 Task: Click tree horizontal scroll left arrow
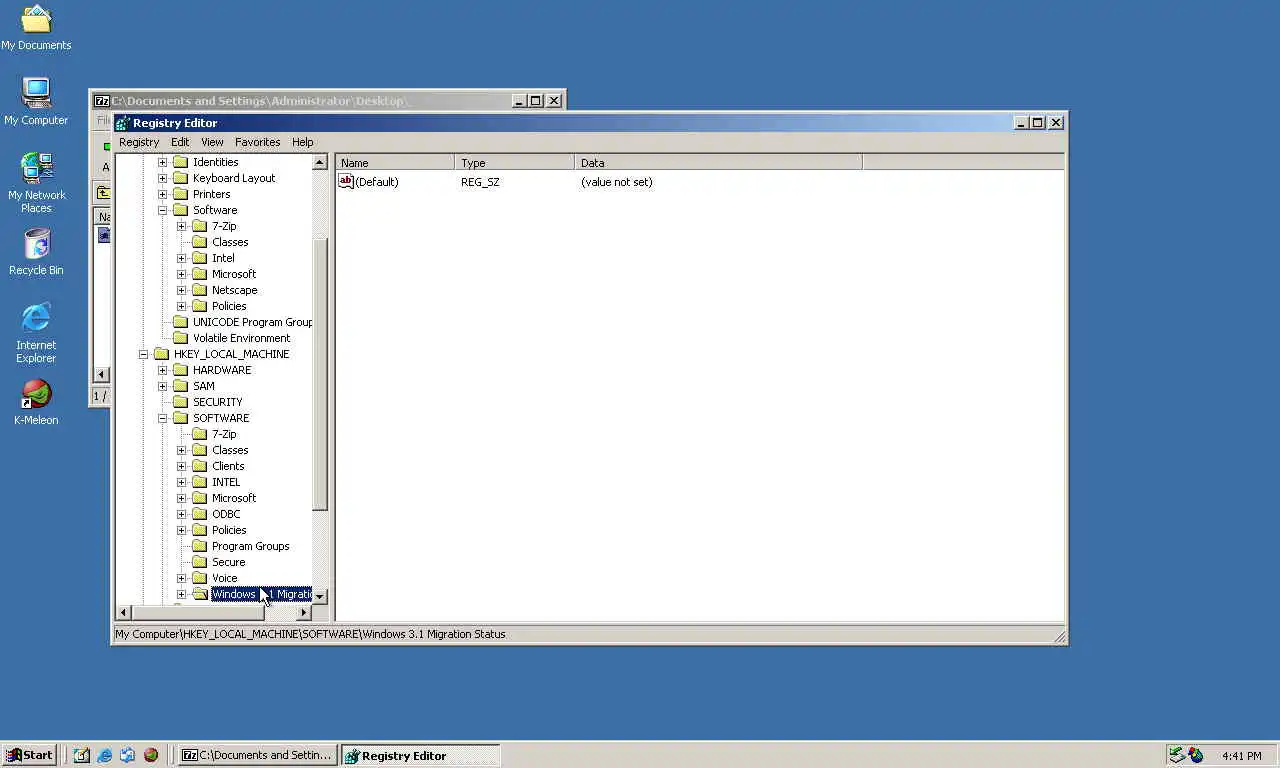pyautogui.click(x=124, y=612)
